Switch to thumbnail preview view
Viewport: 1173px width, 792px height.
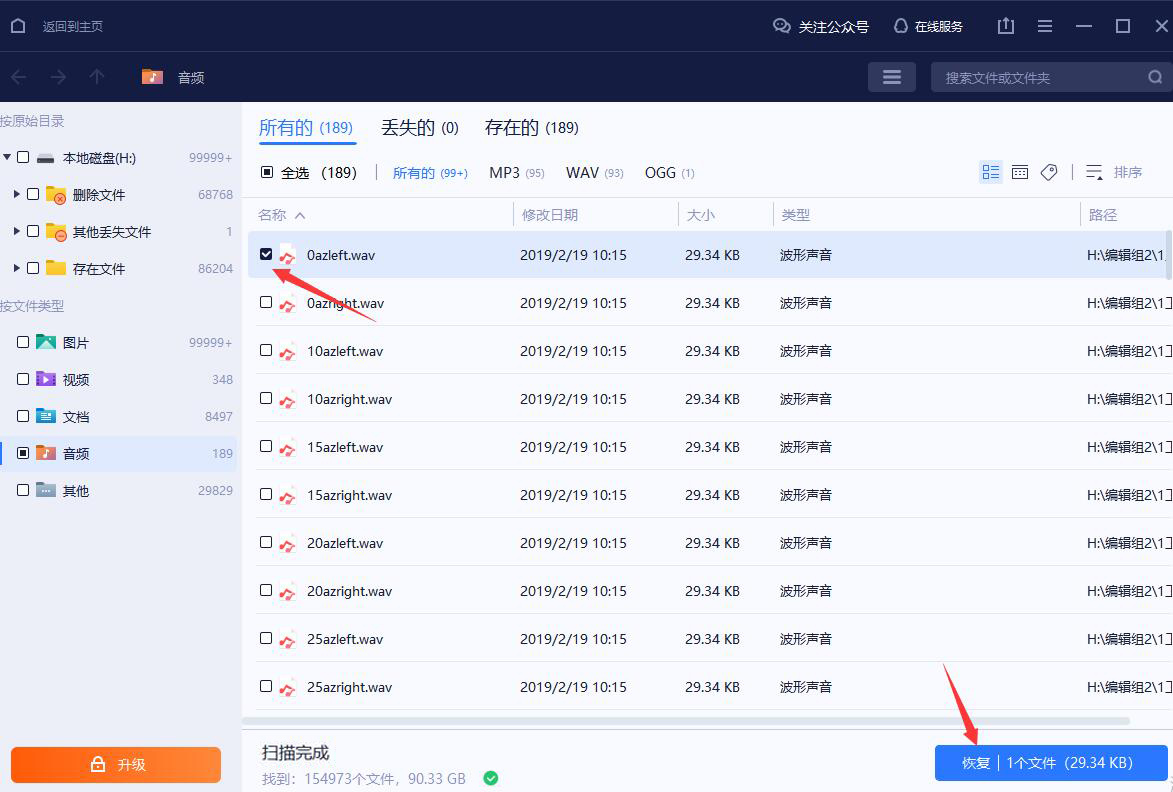coord(1019,172)
